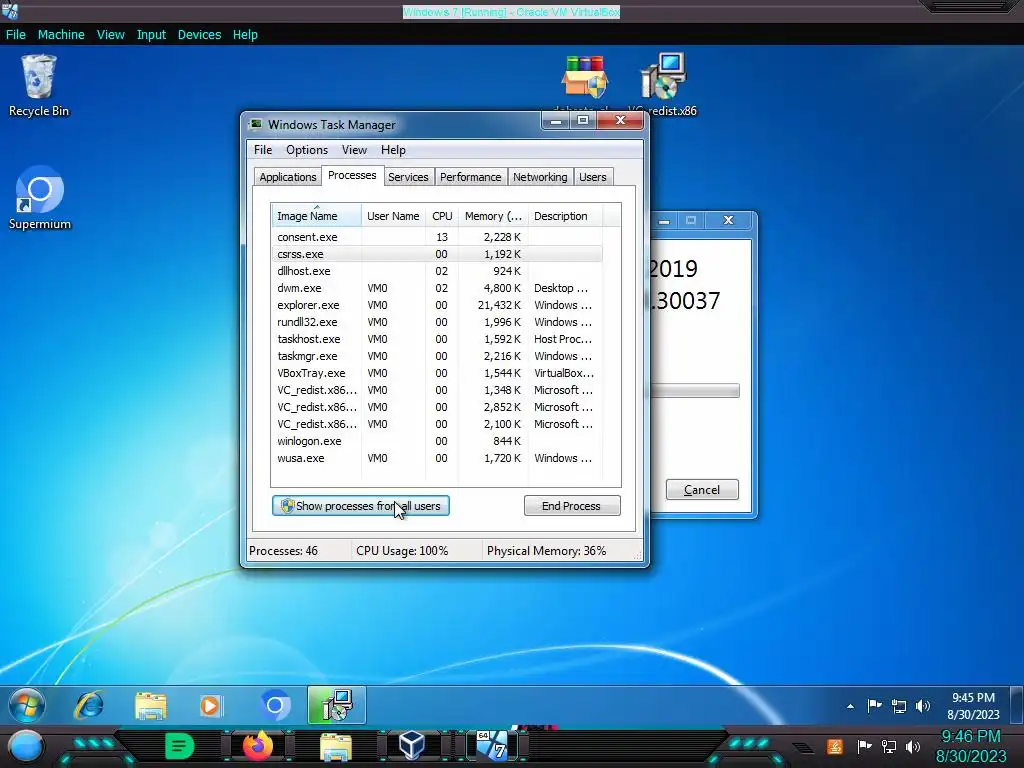
Task: Click network icon in guest tray
Action: tap(899, 706)
